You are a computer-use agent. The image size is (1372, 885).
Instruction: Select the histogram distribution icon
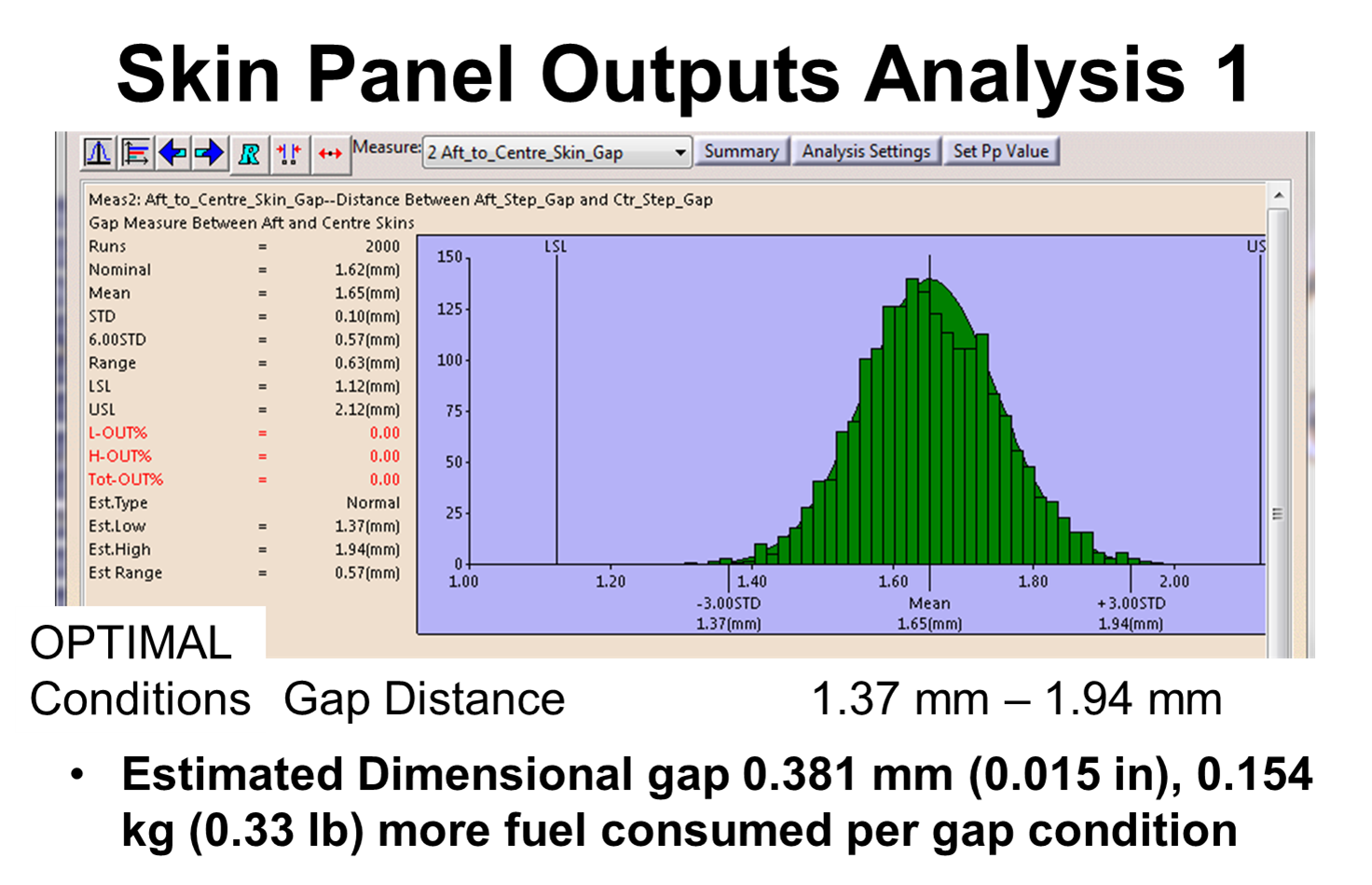tap(97, 153)
